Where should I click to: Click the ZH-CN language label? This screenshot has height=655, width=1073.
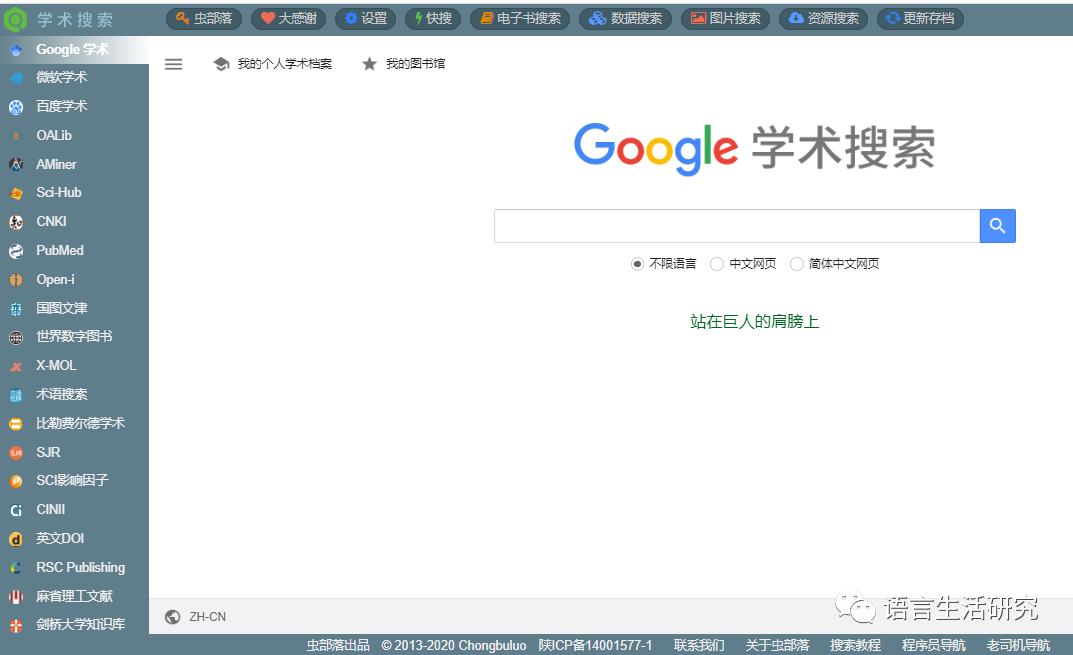[207, 617]
